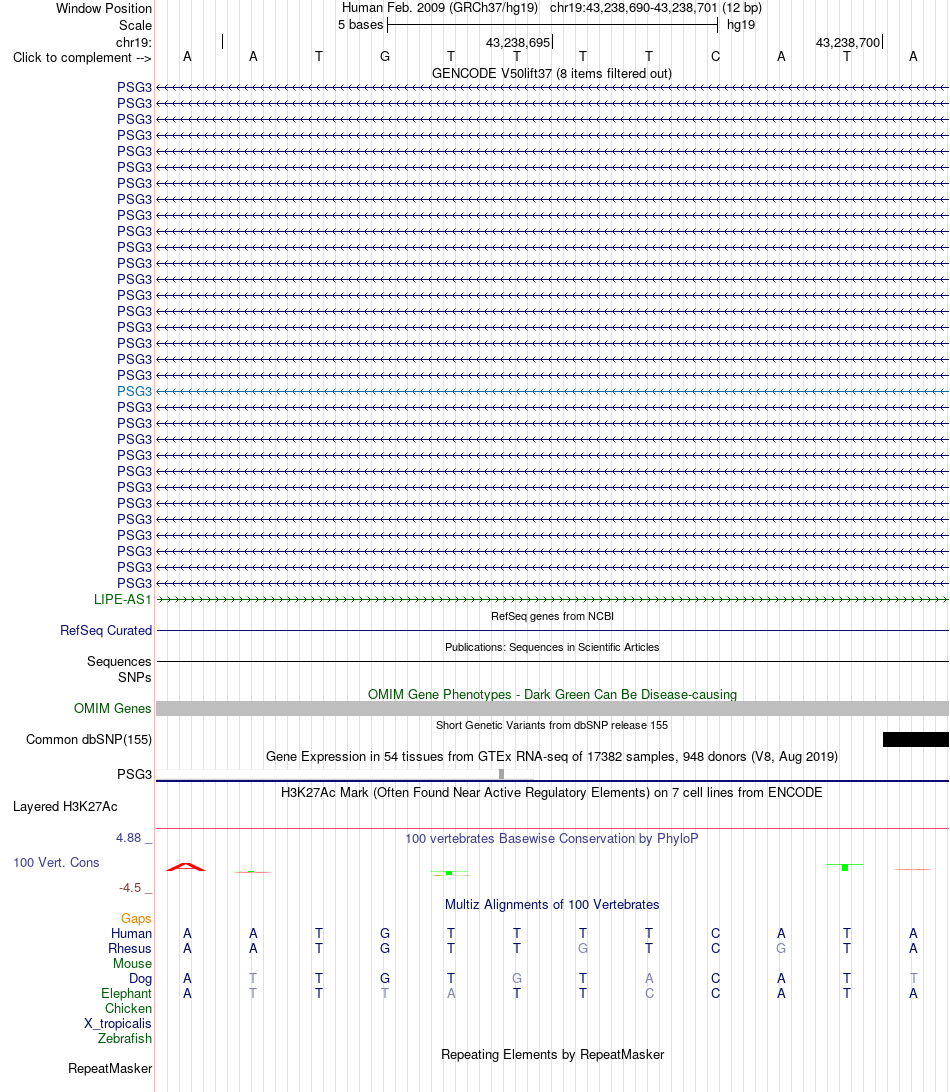
Task: Click the G base in the complement row
Action: [384, 56]
